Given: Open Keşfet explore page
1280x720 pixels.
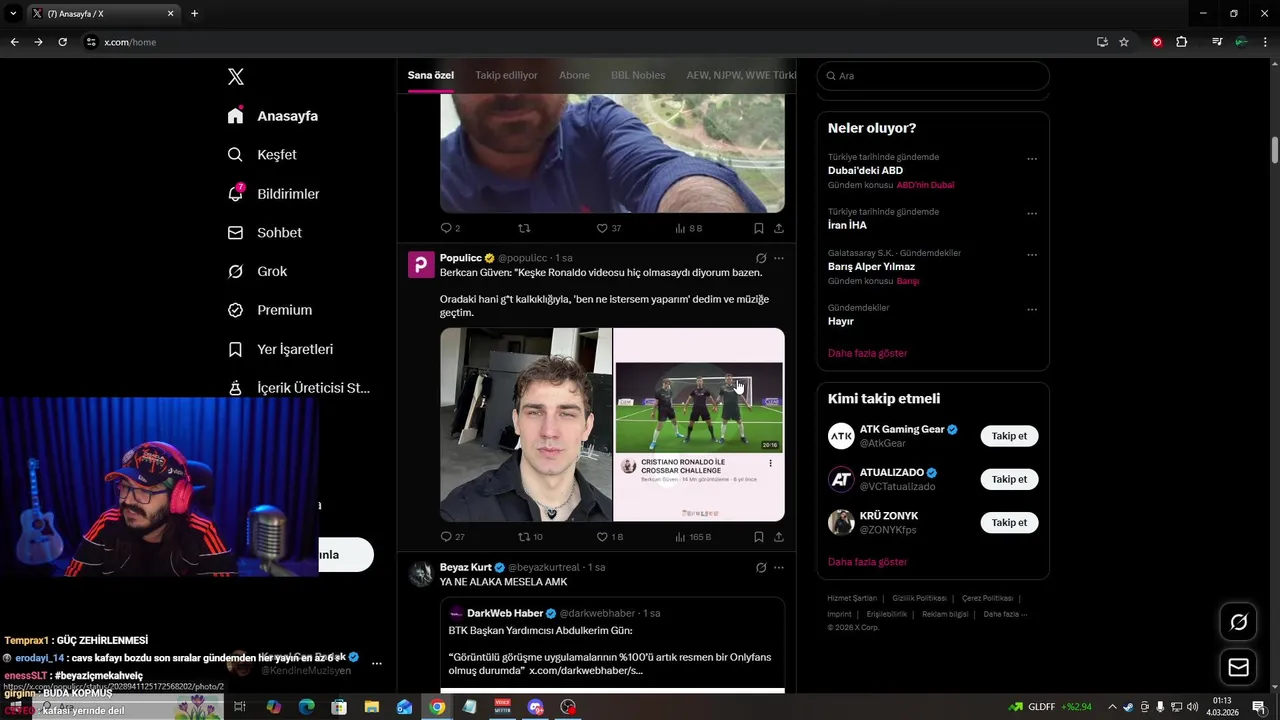Looking at the screenshot, I should click(x=262, y=155).
